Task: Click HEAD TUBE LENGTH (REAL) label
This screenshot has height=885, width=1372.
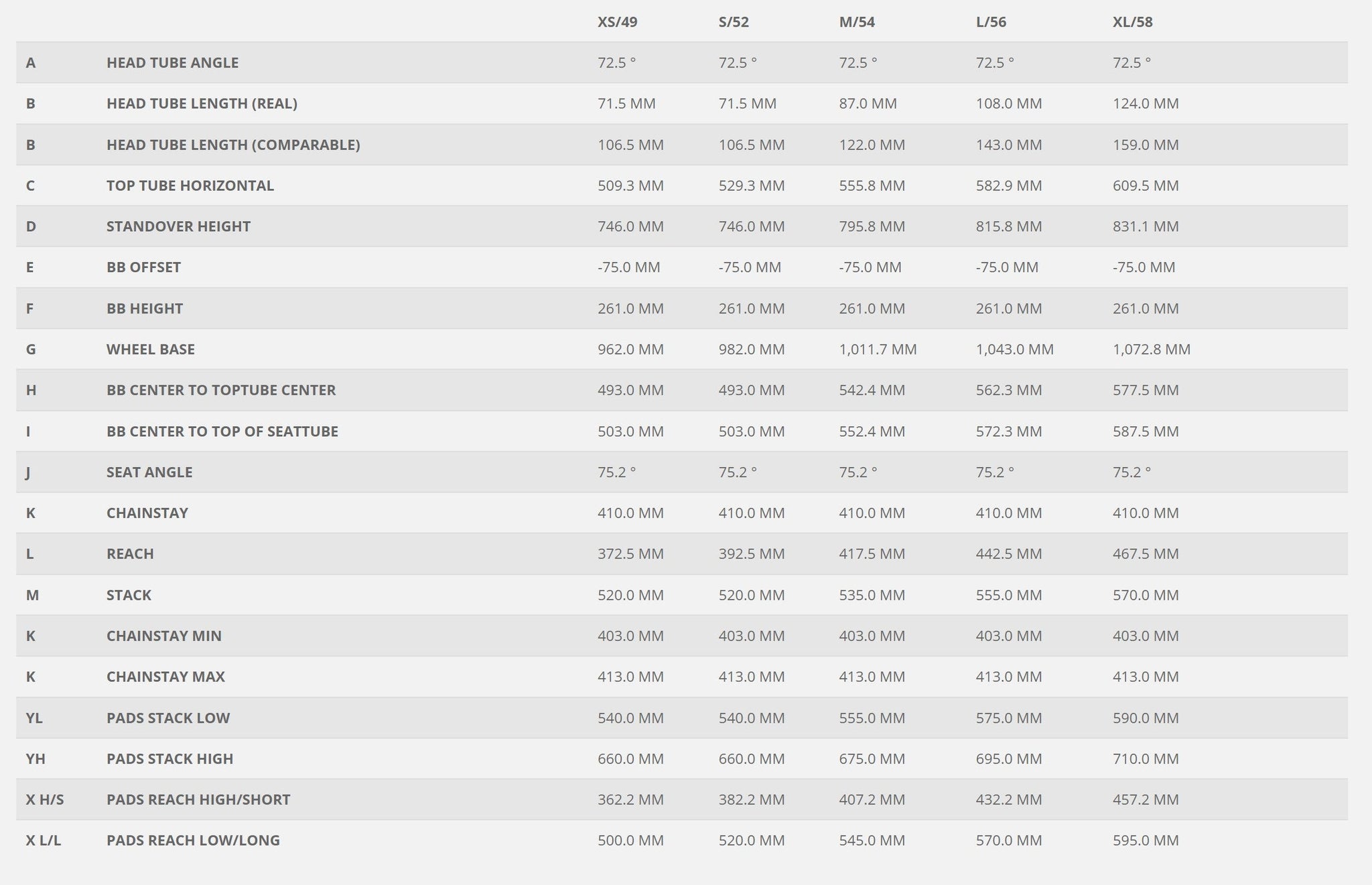Action: pyautogui.click(x=202, y=104)
